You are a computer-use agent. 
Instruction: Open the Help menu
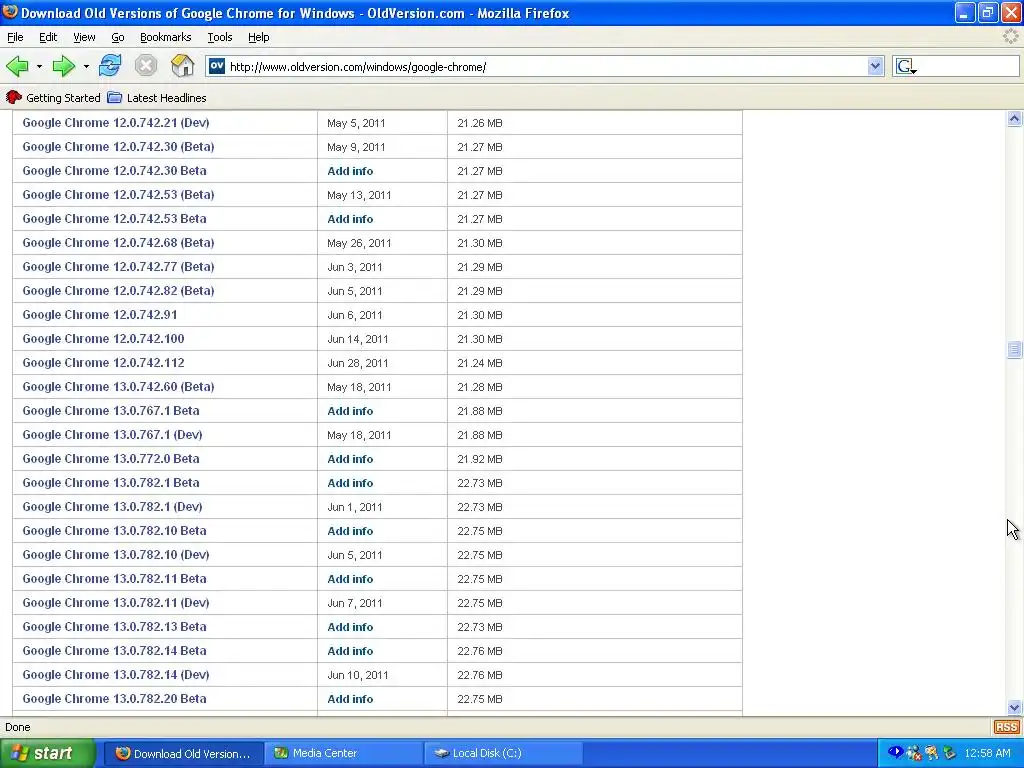(x=259, y=37)
